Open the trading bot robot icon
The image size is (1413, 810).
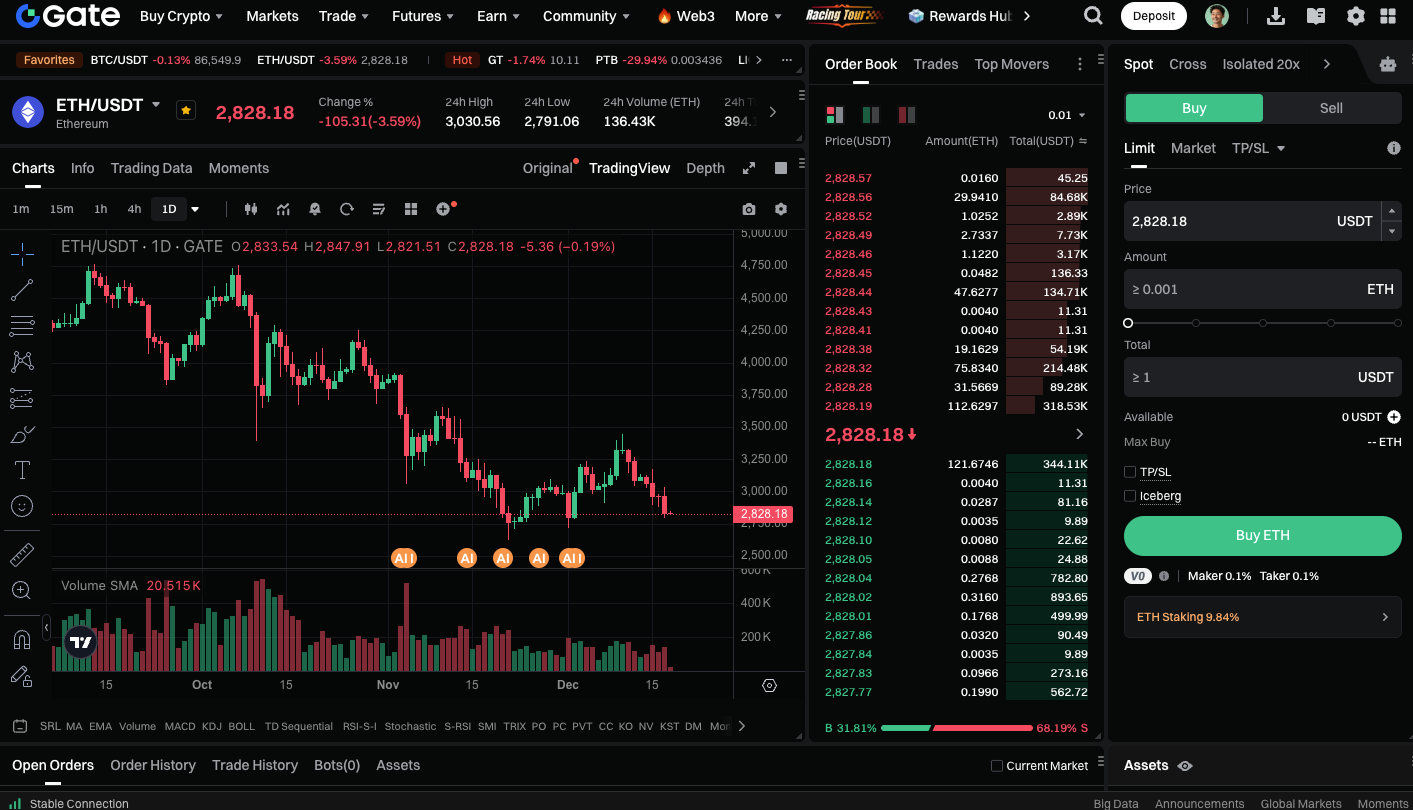click(x=1388, y=64)
